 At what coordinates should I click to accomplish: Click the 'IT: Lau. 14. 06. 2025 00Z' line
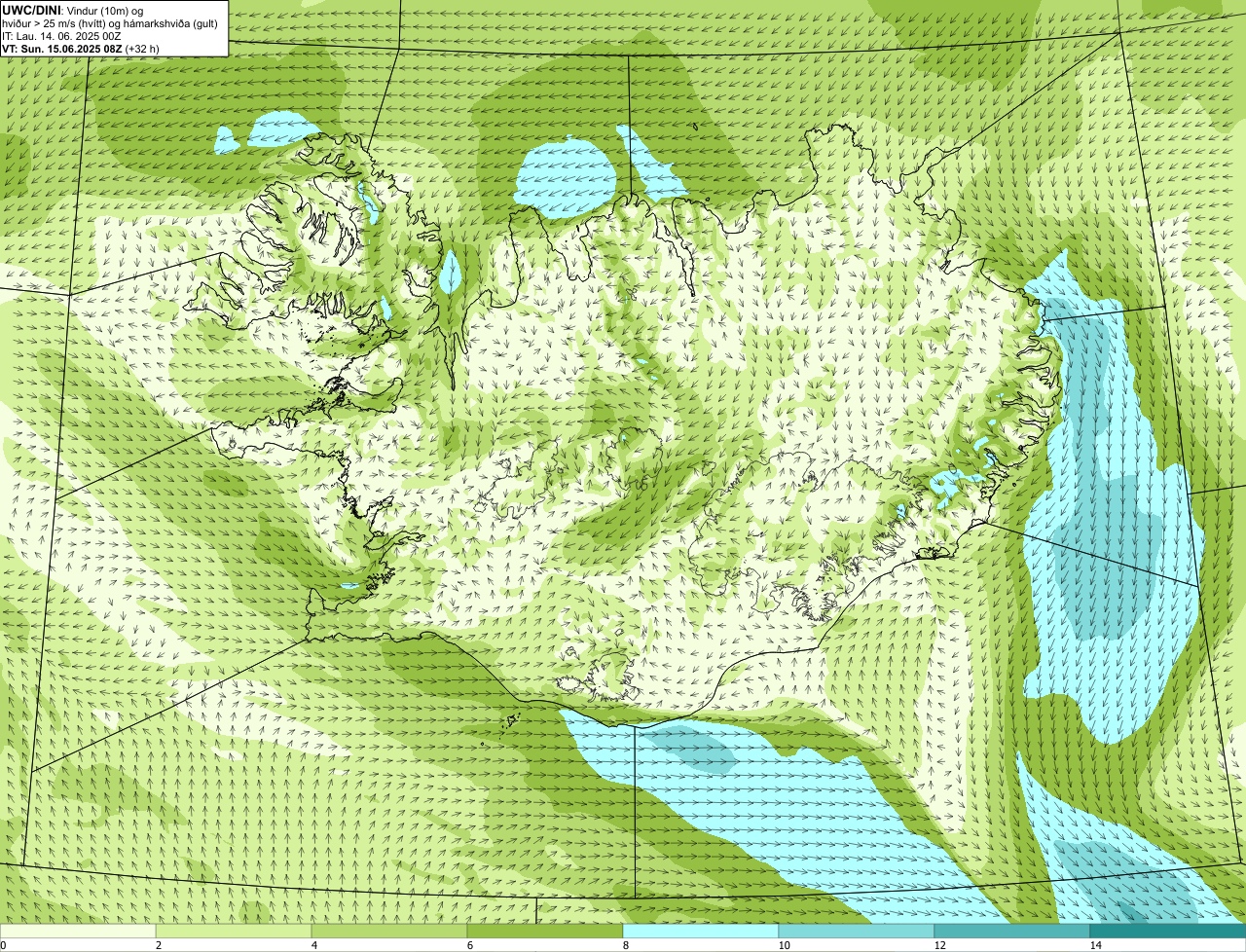click(x=61, y=36)
